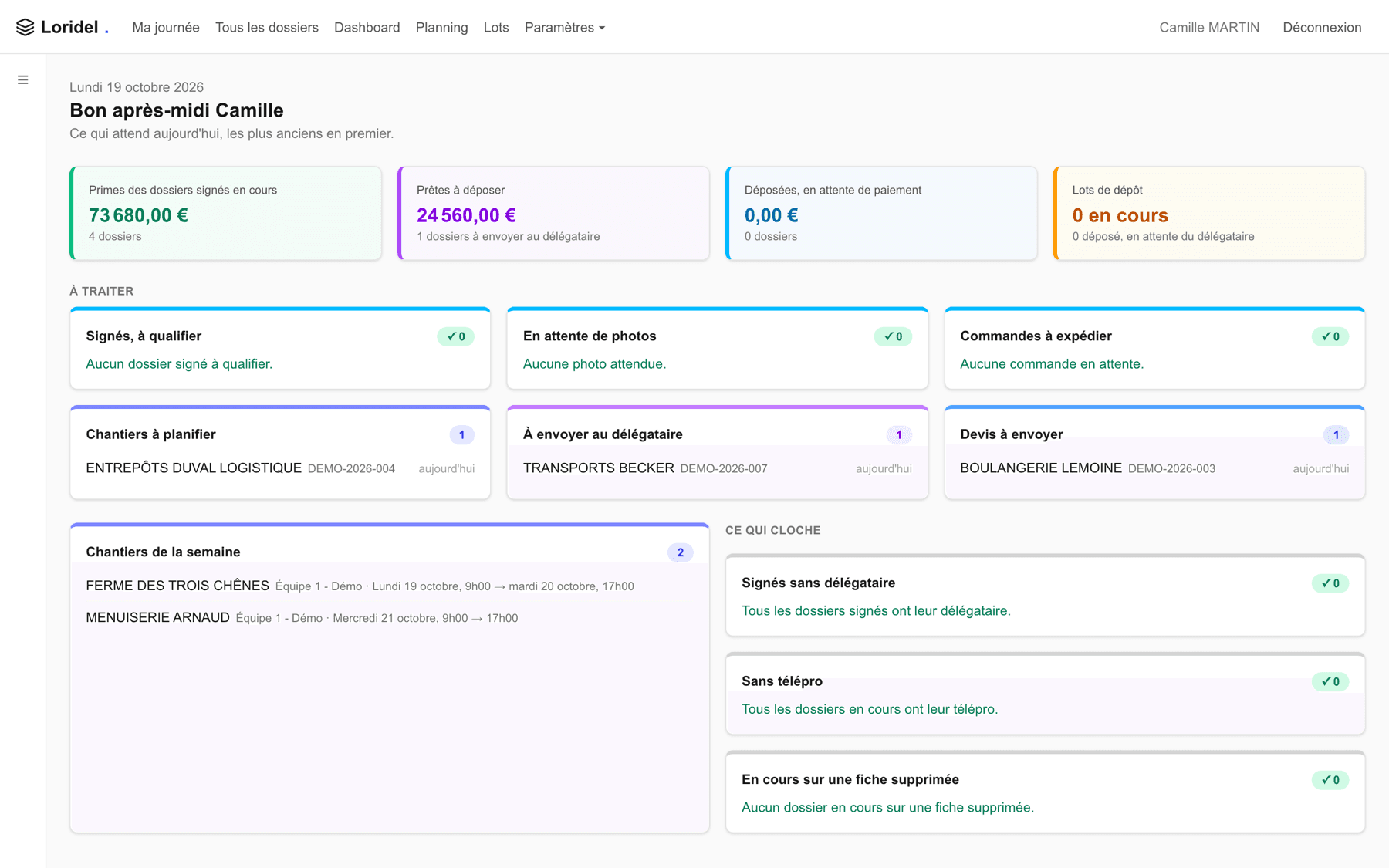Click the Sans télépro check badge
The width and height of the screenshot is (1389, 868).
coord(1330,682)
